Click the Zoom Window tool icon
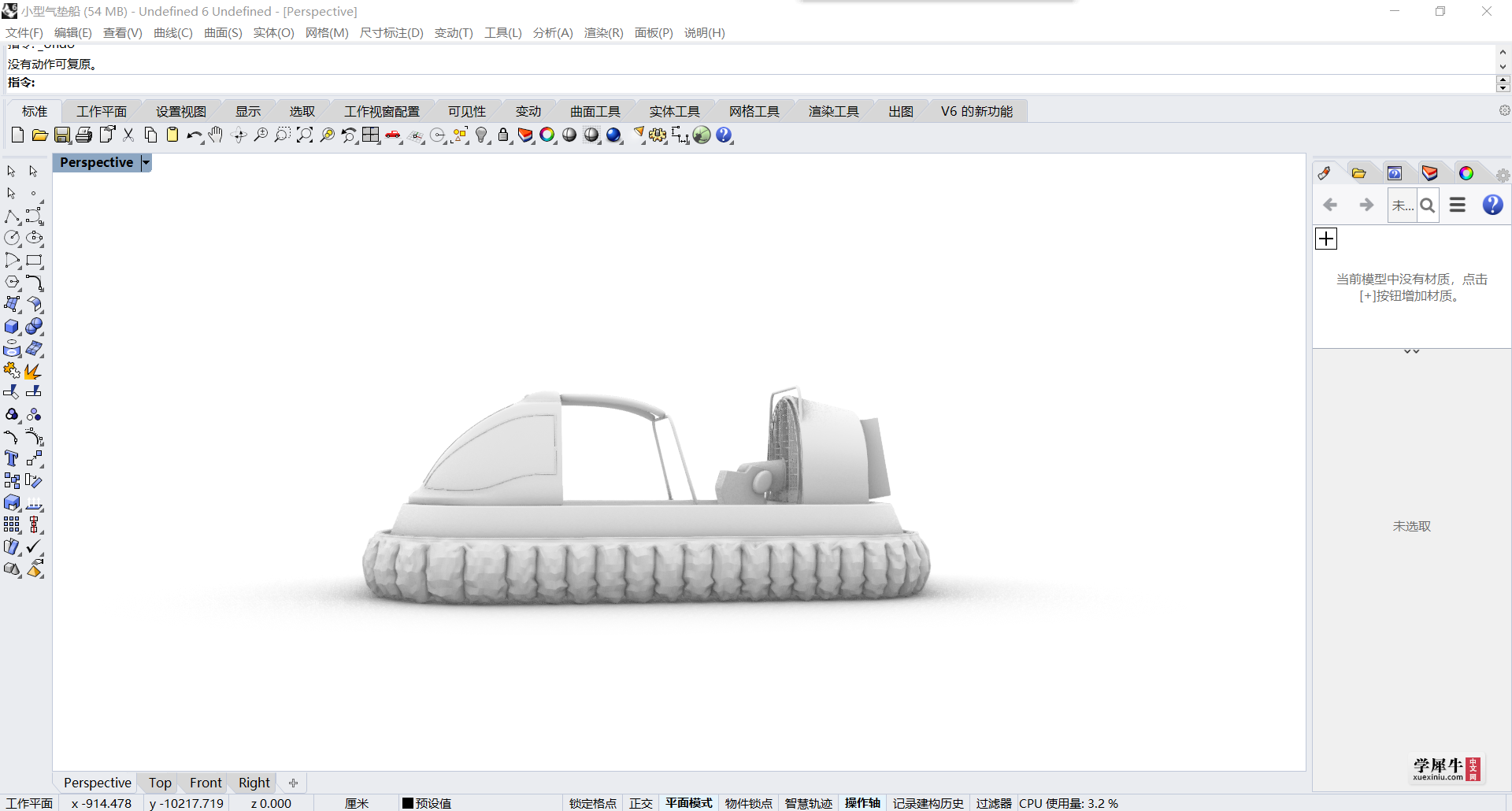Image resolution: width=1512 pixels, height=811 pixels. click(283, 135)
